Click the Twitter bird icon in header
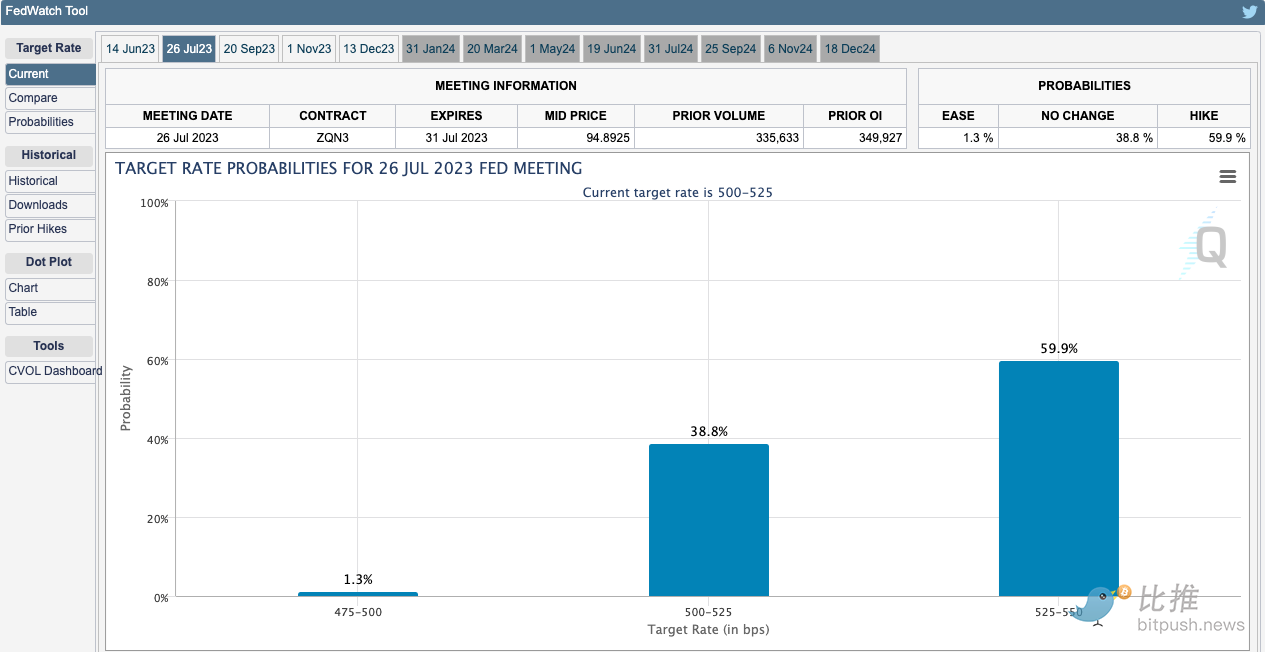 [1249, 12]
